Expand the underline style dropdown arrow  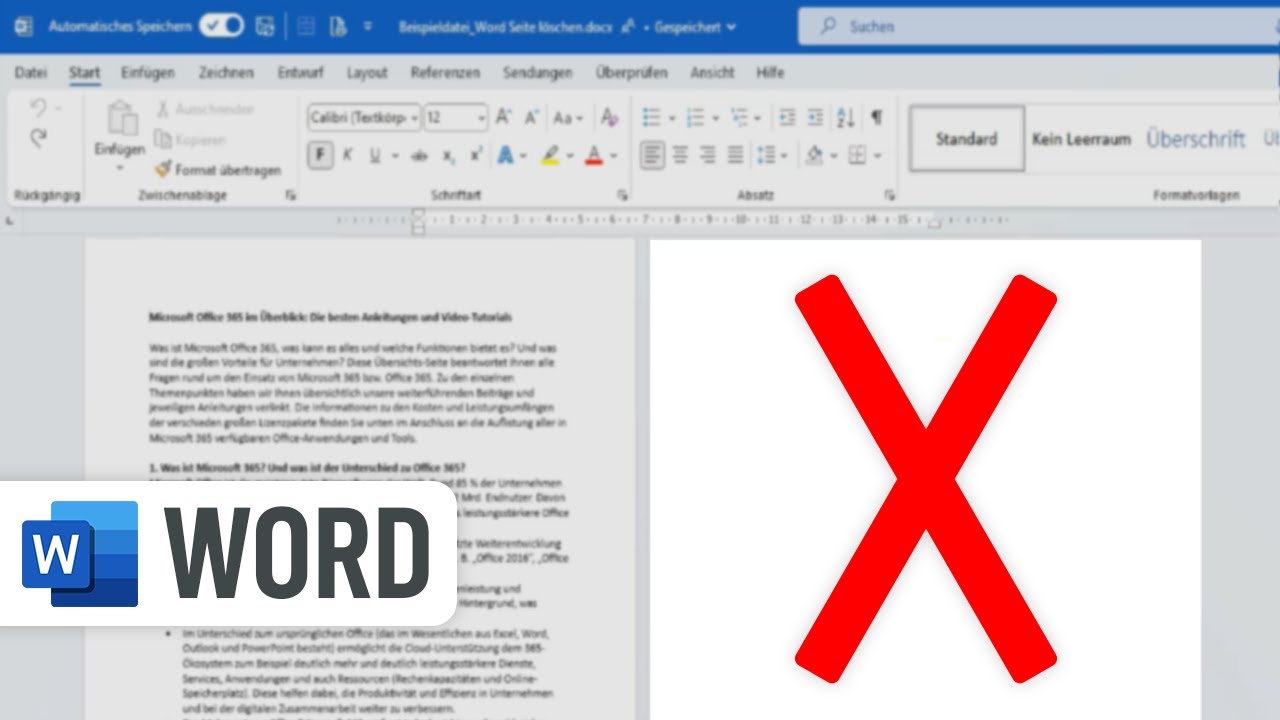[394, 156]
